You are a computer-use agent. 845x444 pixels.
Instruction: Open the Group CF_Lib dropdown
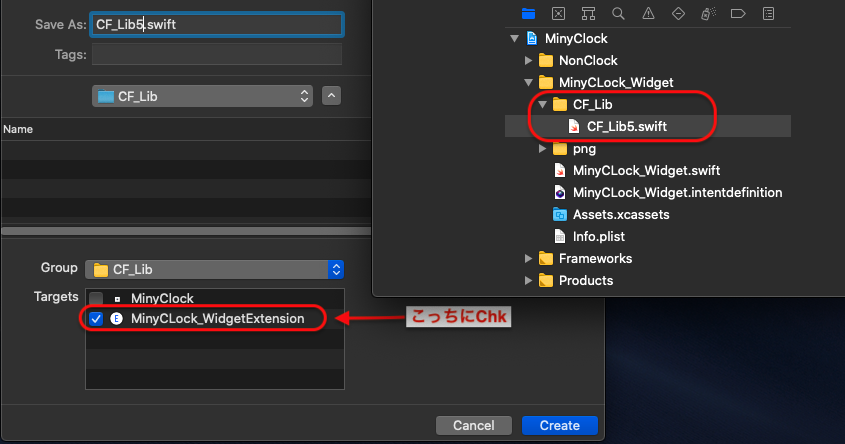pyautogui.click(x=214, y=269)
